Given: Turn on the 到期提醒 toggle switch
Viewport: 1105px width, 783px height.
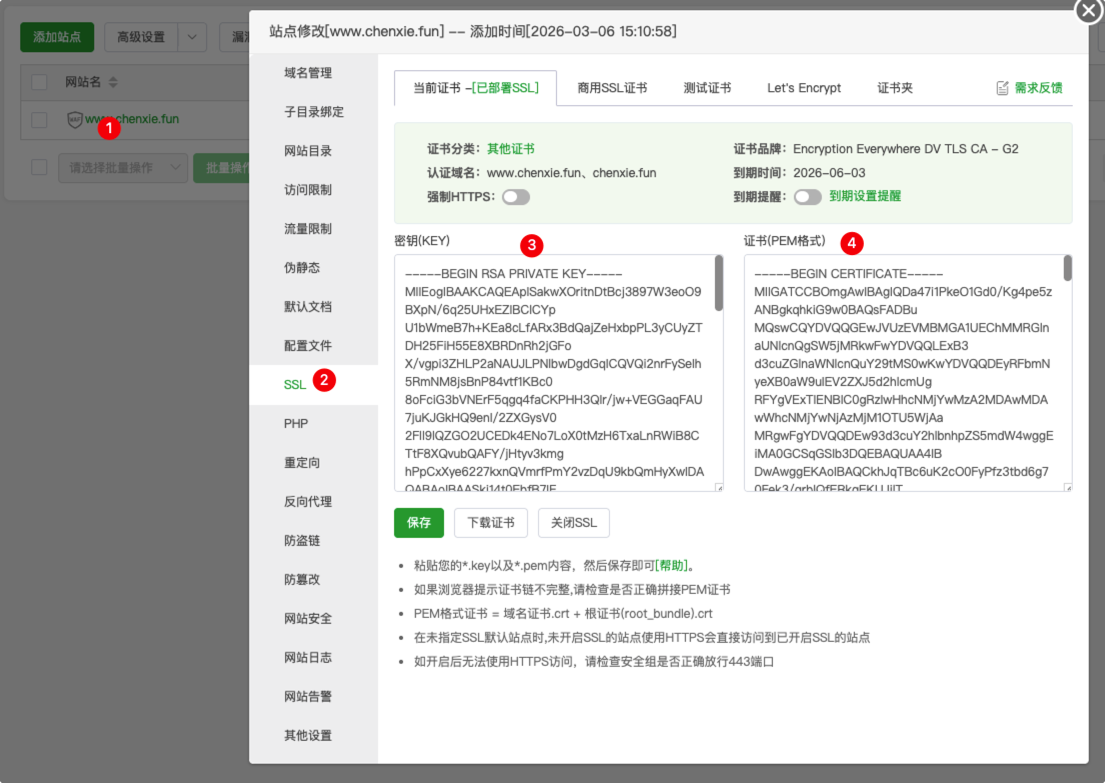Looking at the screenshot, I should click(807, 197).
